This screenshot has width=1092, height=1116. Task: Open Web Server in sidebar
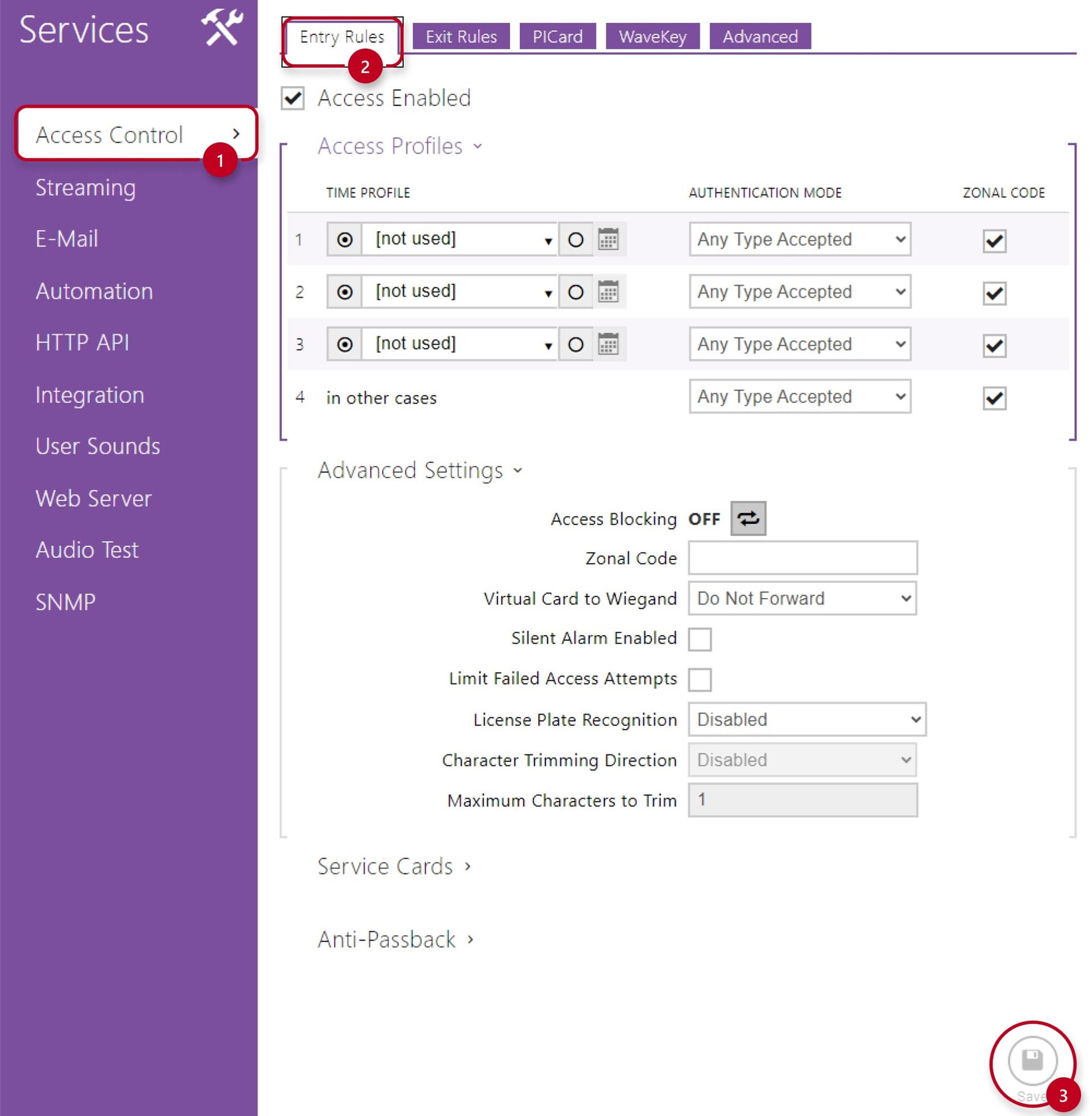[x=93, y=499]
